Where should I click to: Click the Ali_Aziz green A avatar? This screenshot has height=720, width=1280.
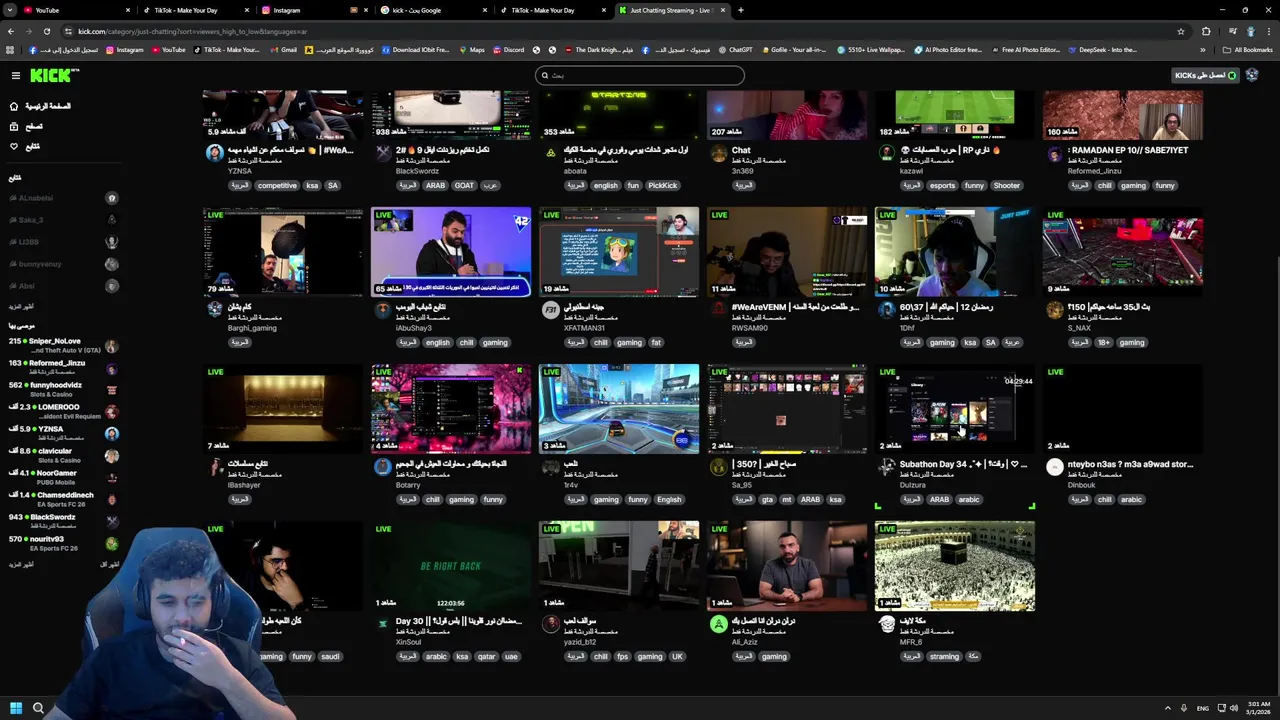point(718,624)
